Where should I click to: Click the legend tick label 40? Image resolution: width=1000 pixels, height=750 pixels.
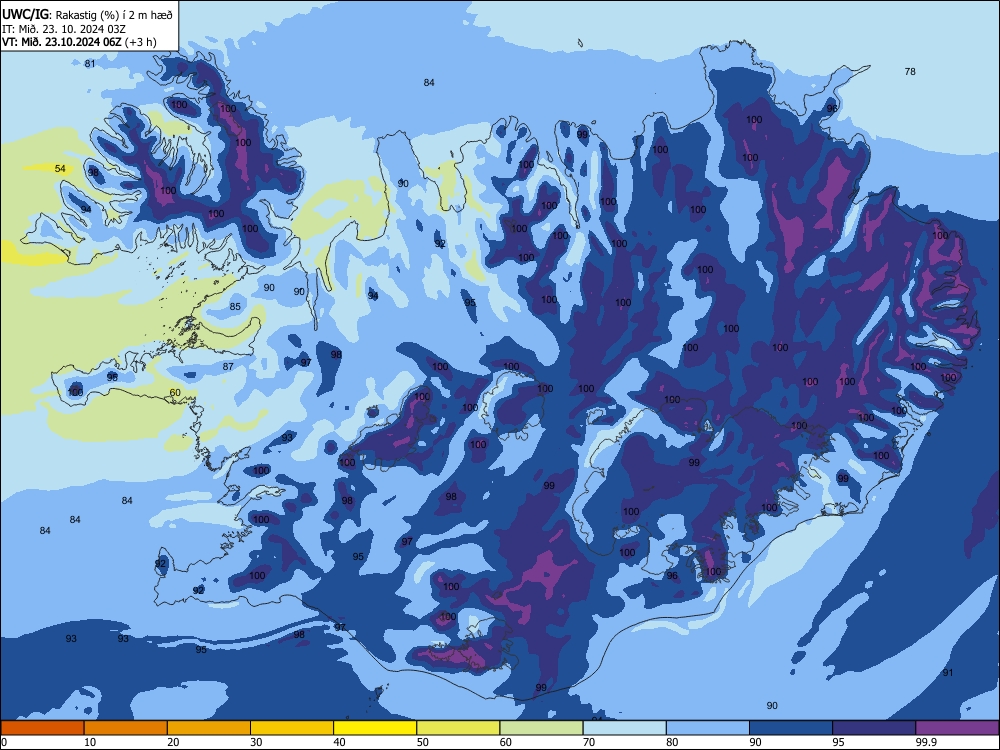click(x=339, y=742)
